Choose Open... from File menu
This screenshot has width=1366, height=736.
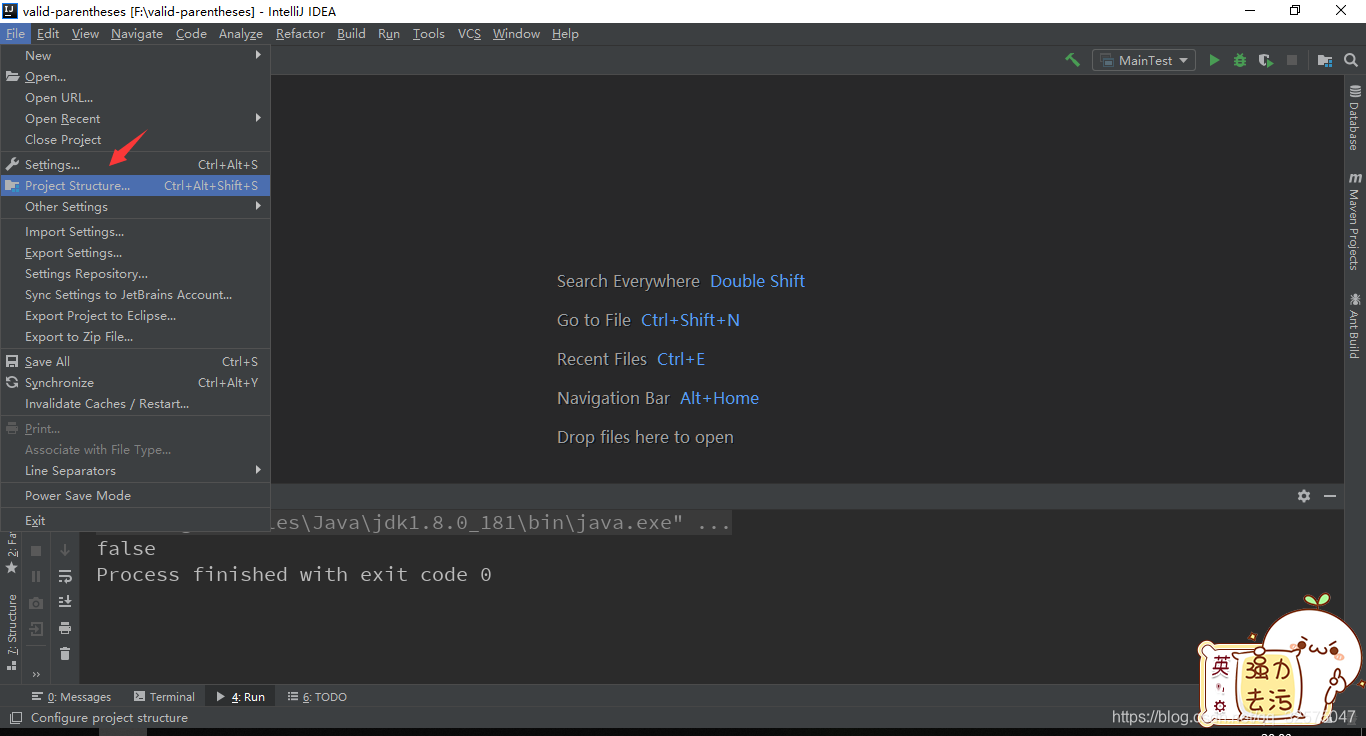(x=135, y=77)
